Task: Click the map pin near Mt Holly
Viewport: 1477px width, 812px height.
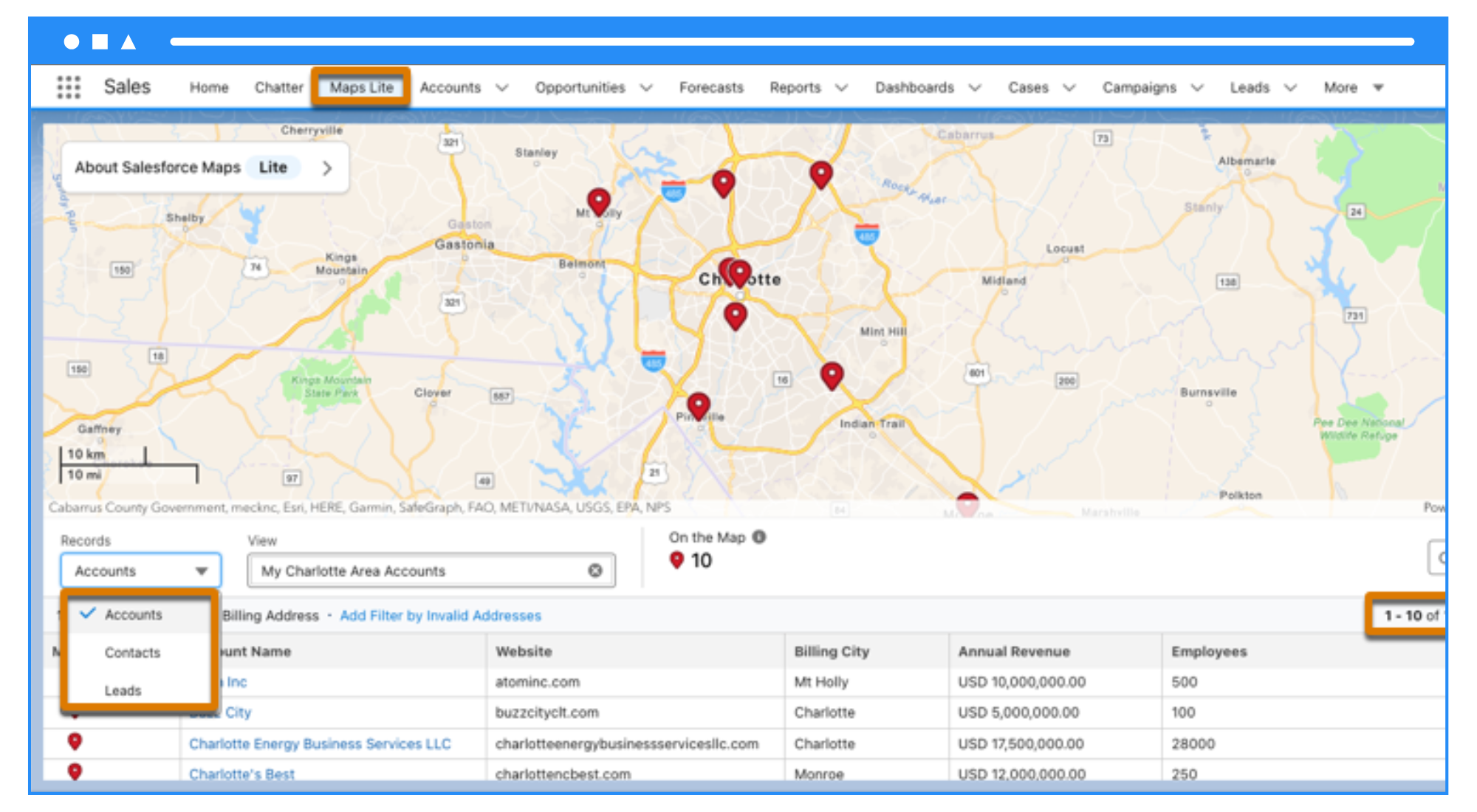Action: (x=598, y=199)
